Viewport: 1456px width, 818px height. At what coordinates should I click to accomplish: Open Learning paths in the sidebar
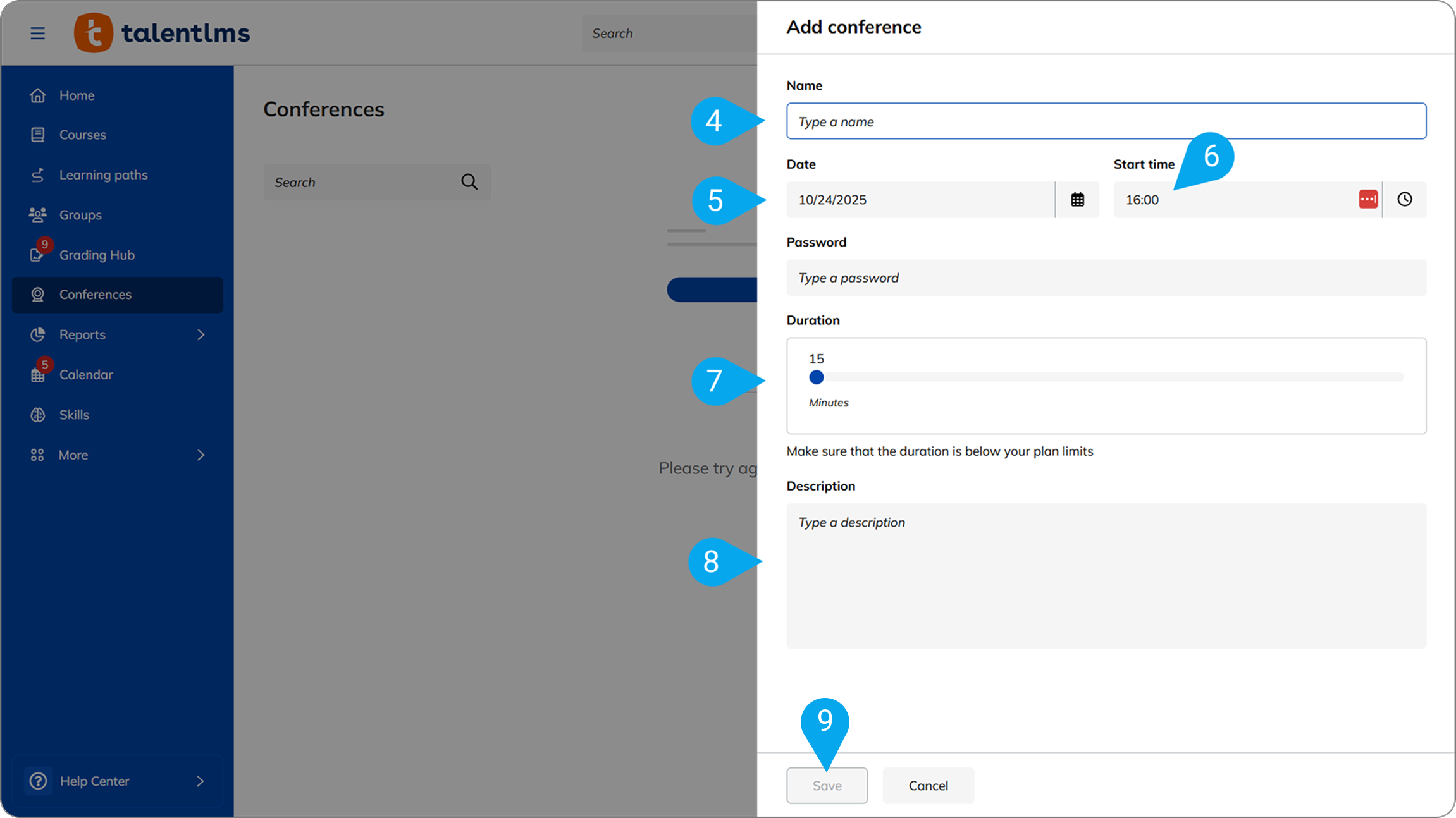pyautogui.click(x=103, y=175)
